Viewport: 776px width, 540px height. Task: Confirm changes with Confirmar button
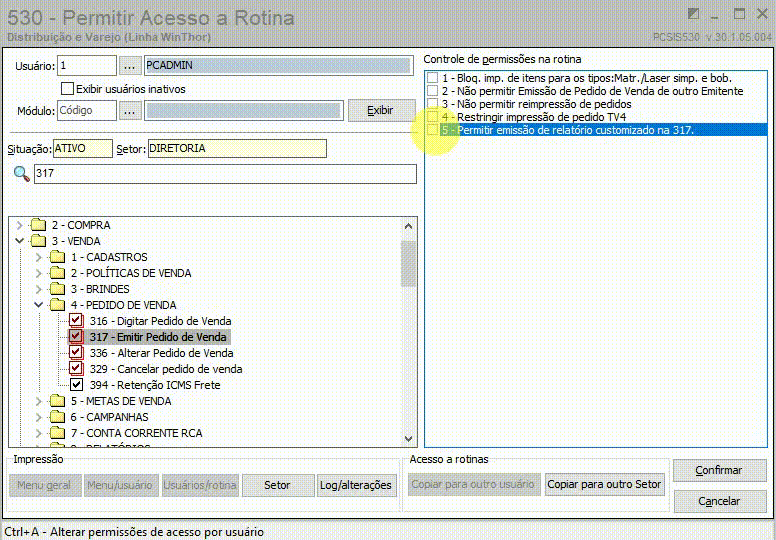pyautogui.click(x=719, y=471)
